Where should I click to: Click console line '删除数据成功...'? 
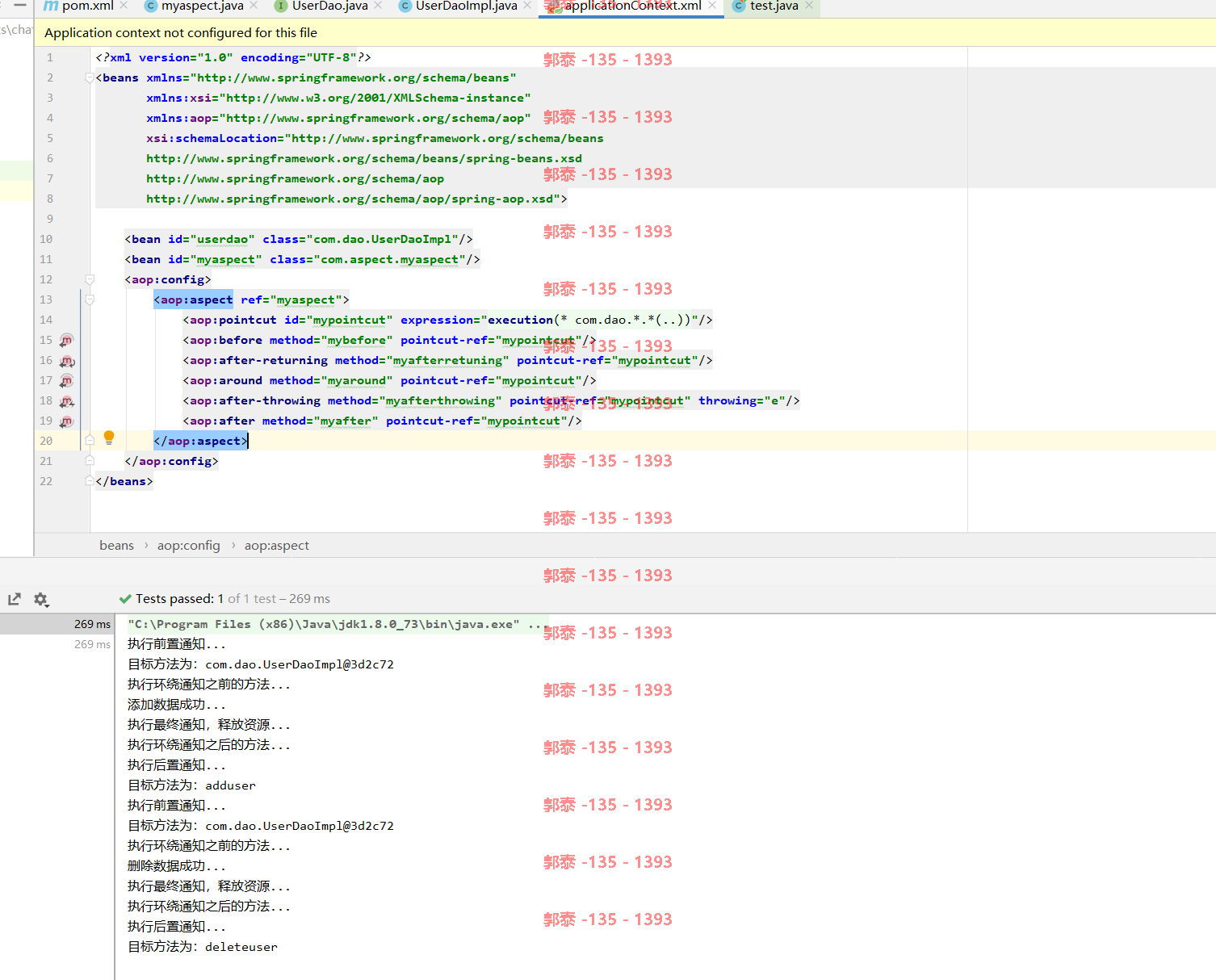click(177, 866)
